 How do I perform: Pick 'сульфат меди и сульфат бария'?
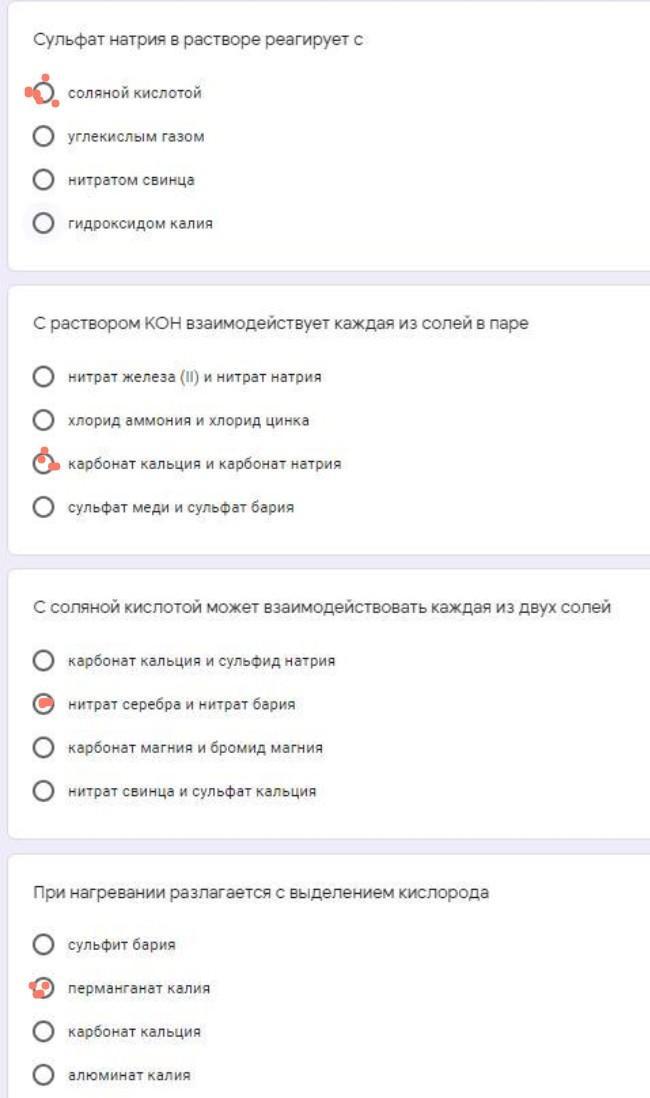pos(43,507)
